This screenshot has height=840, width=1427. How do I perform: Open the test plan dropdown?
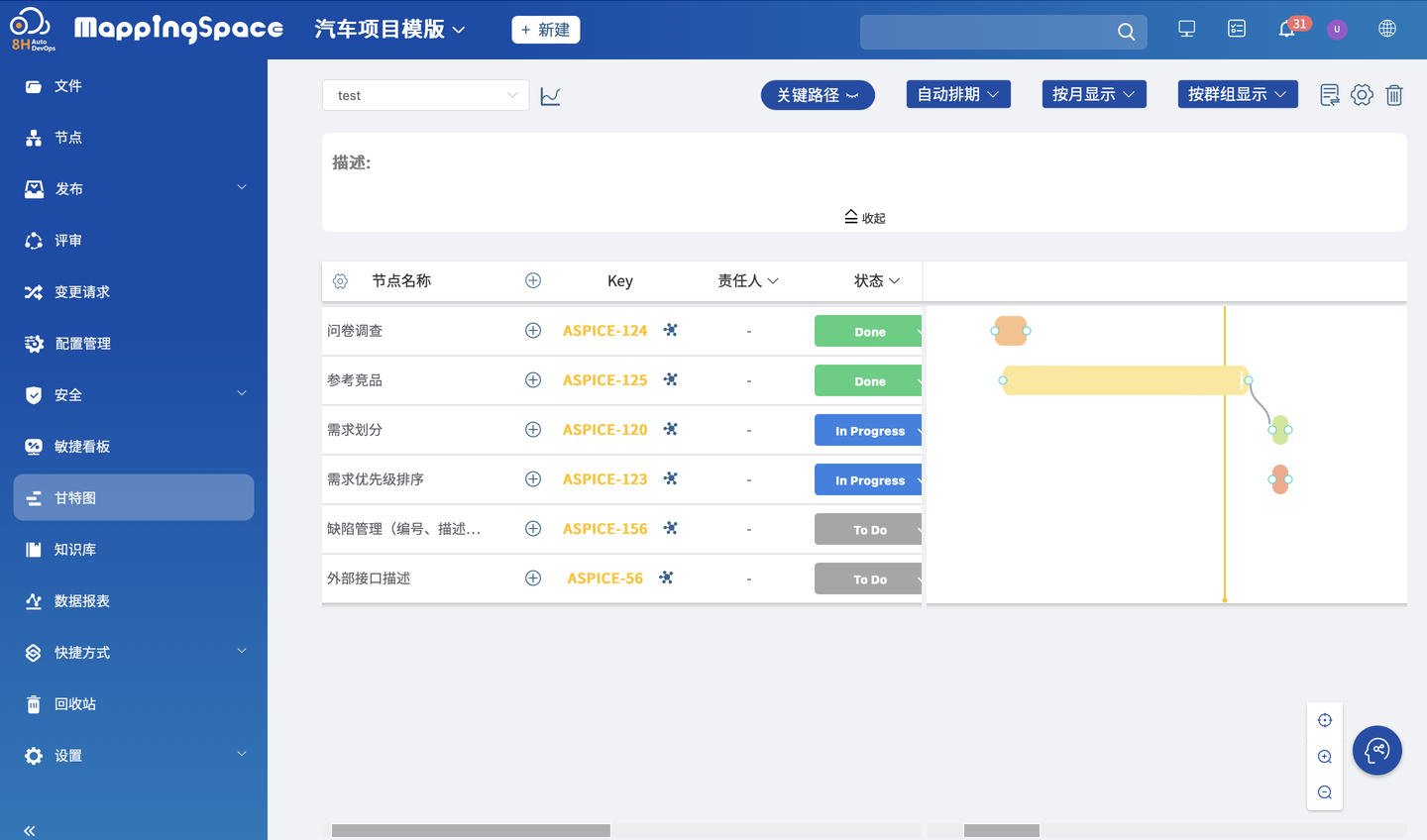(x=426, y=95)
